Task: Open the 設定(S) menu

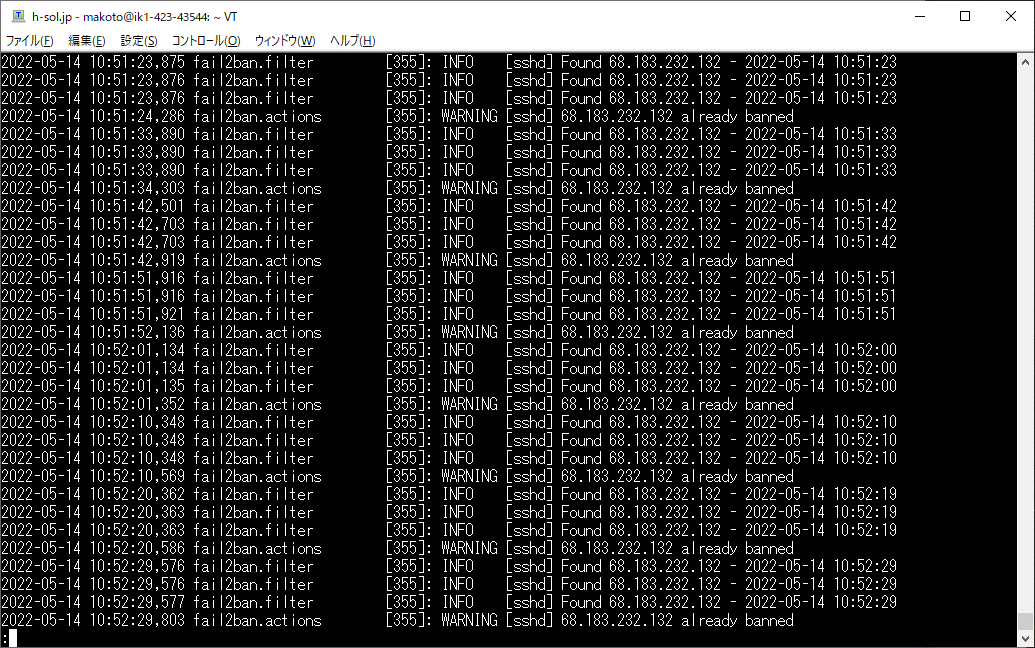Action: [x=139, y=41]
